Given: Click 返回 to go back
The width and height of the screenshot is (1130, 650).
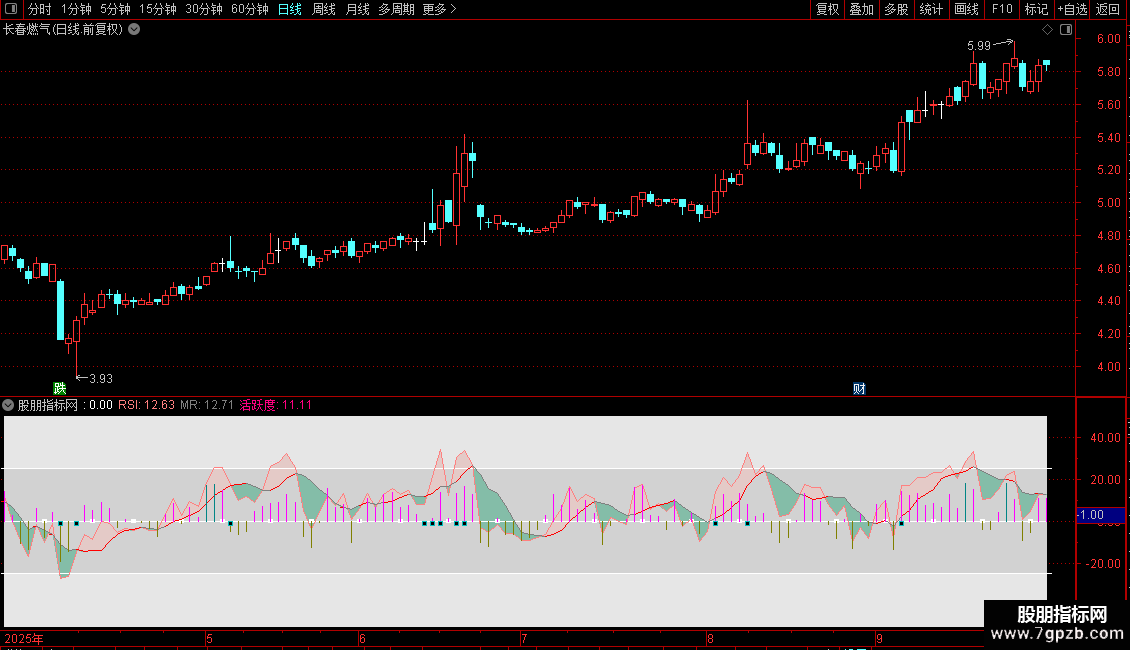Looking at the screenshot, I should click(1108, 9).
